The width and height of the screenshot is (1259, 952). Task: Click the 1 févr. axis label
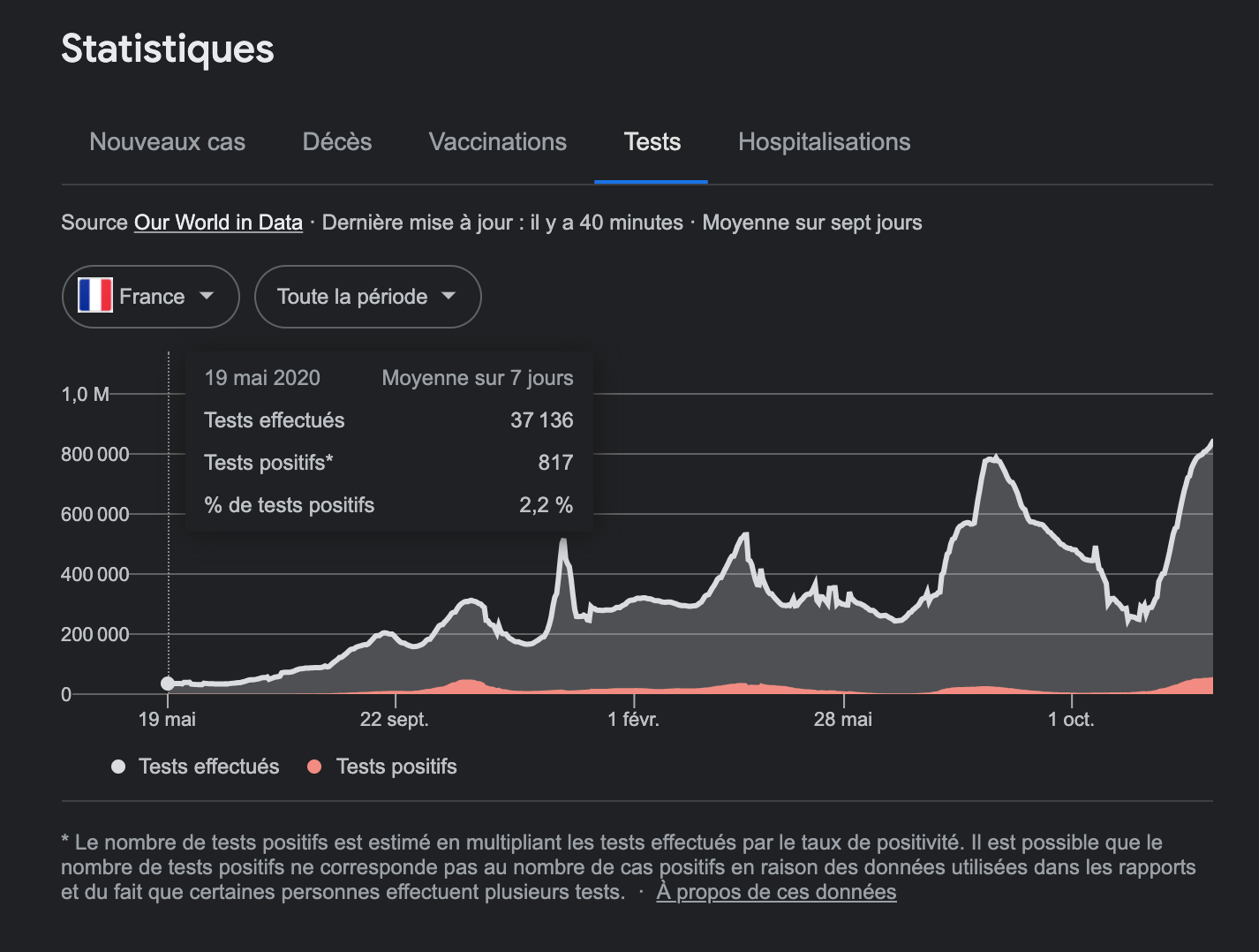tap(633, 720)
